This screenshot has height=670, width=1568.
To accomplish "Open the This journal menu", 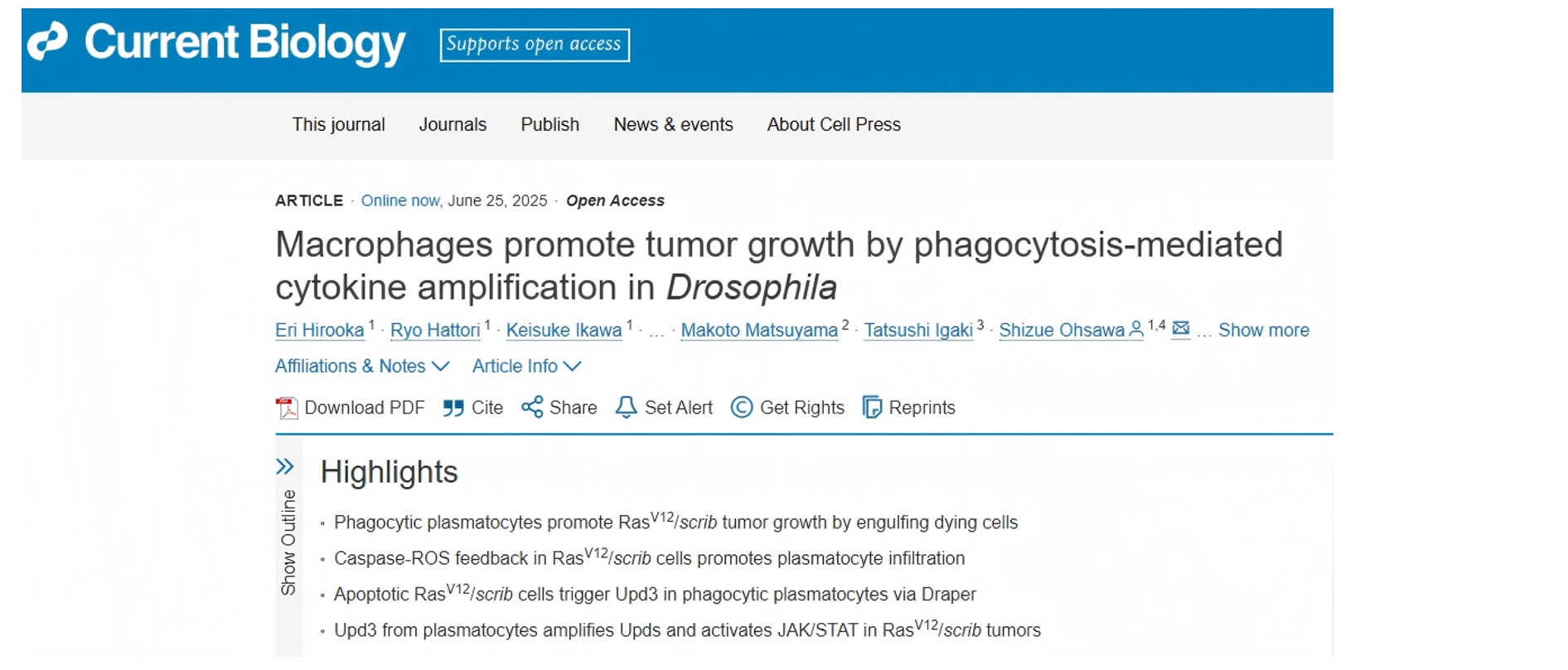I will (338, 124).
